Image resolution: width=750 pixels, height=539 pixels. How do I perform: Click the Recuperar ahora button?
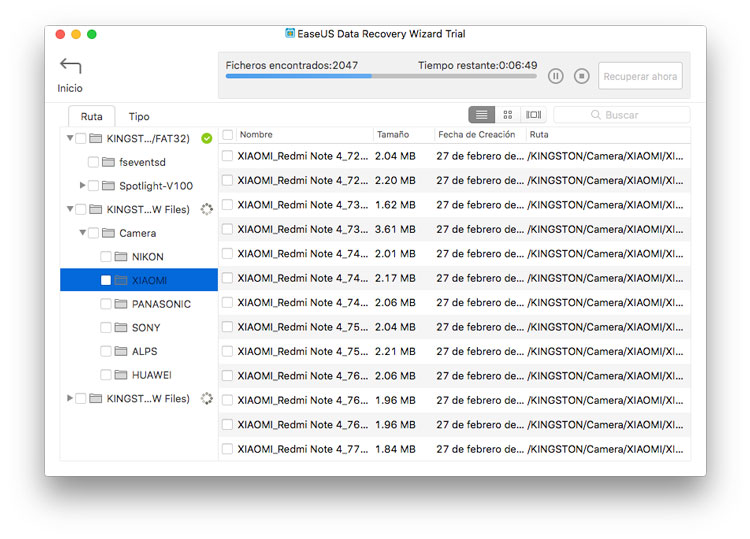coord(640,76)
